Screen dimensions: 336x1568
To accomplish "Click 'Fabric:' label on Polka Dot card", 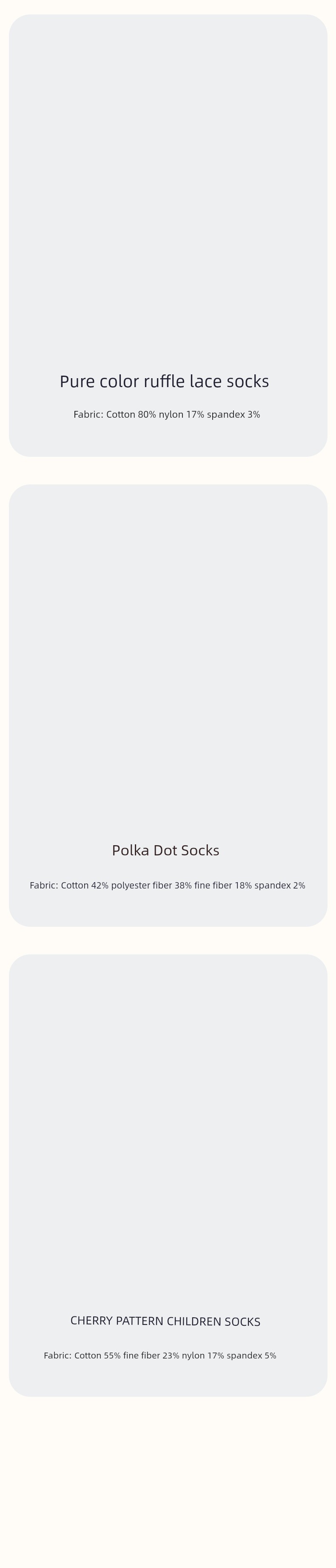I will pos(44,885).
